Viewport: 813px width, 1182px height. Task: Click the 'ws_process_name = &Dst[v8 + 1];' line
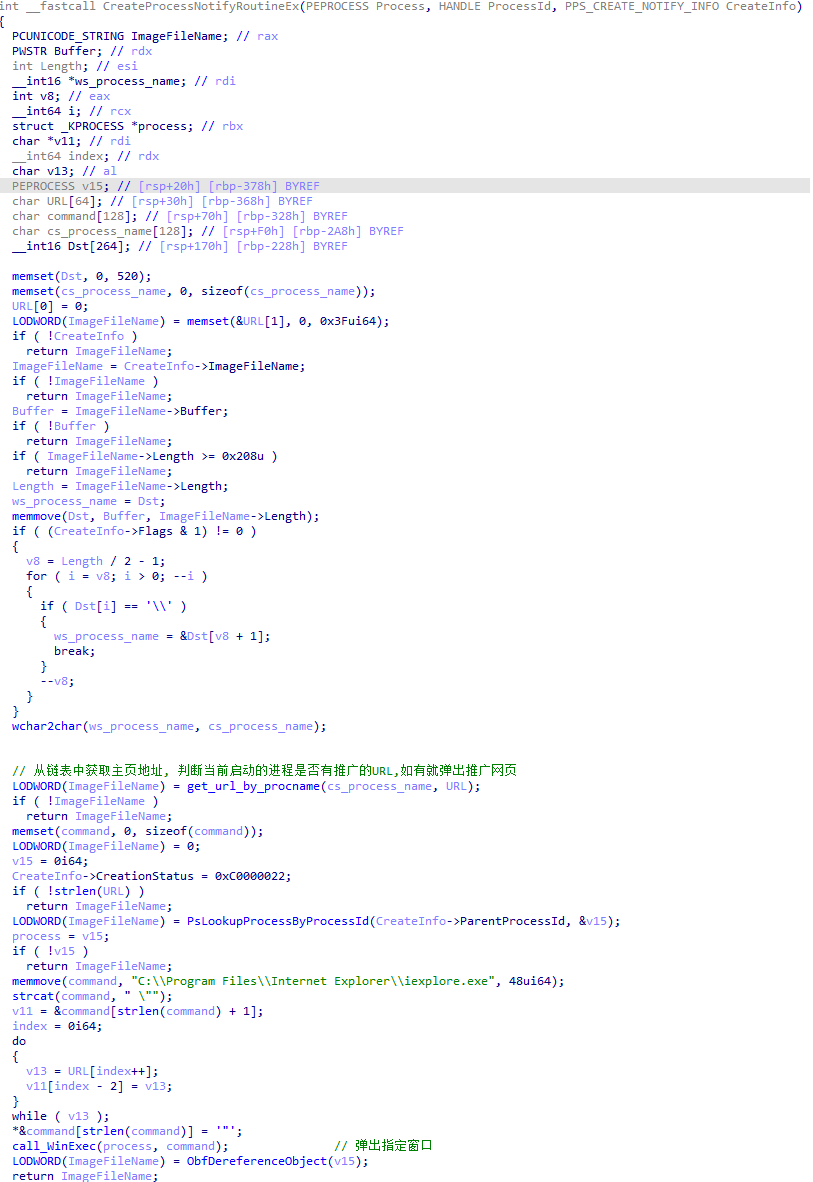click(162, 636)
